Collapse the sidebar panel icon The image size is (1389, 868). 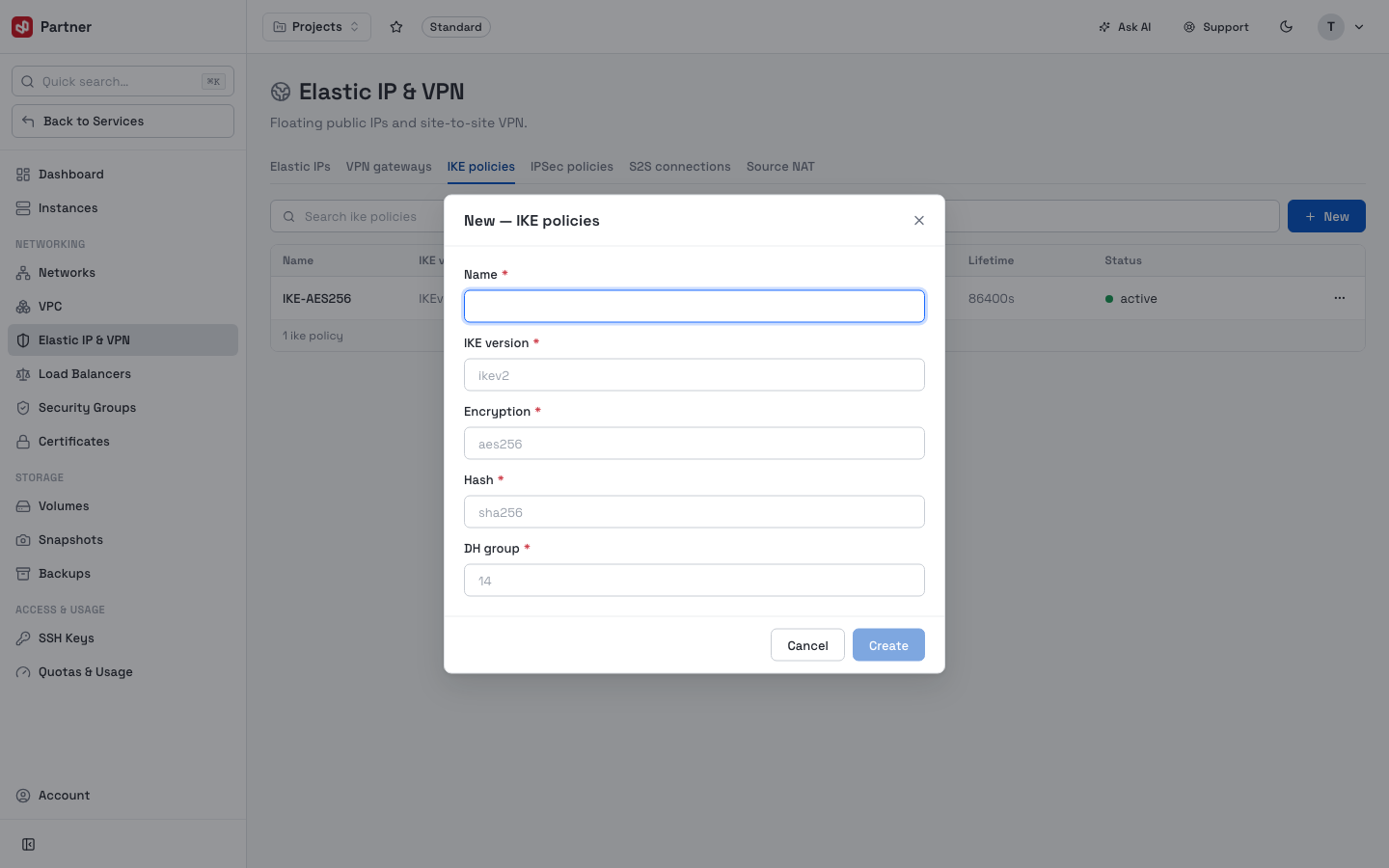tap(29, 845)
